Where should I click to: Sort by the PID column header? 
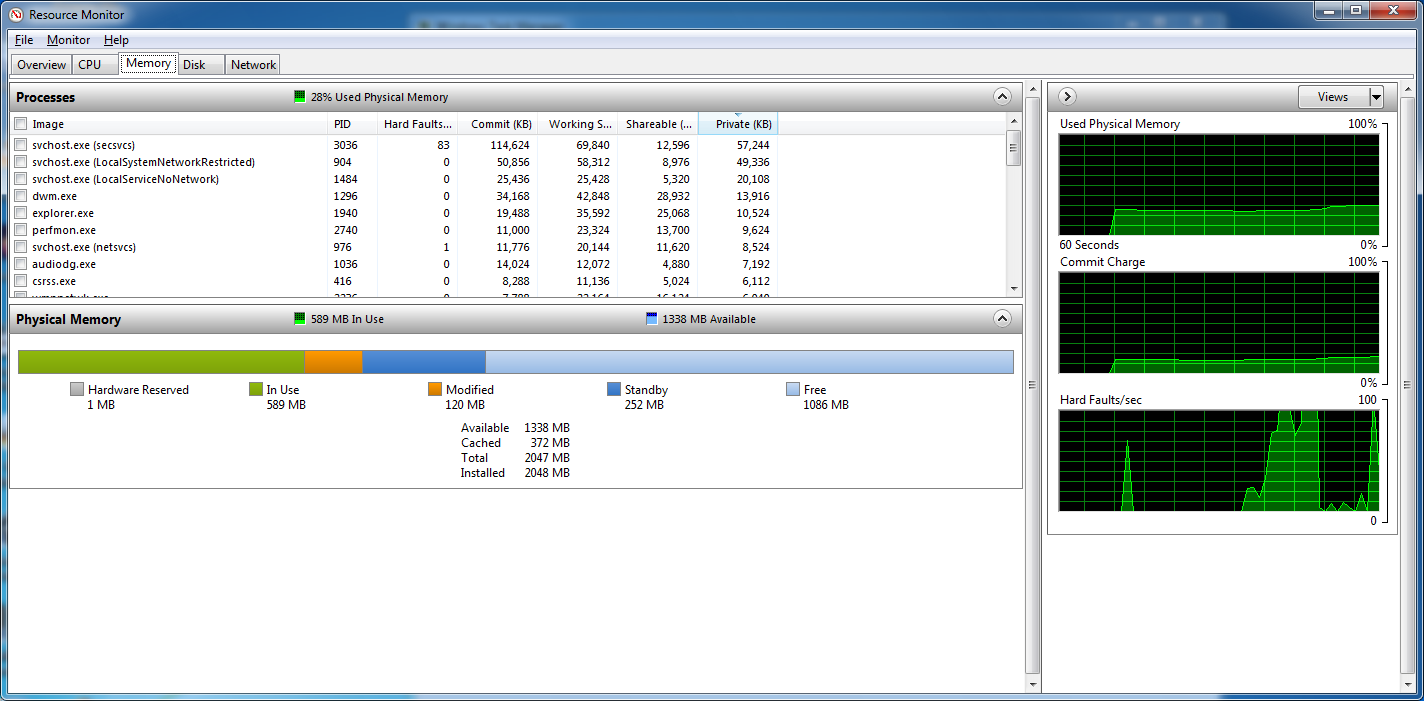[x=353, y=124]
